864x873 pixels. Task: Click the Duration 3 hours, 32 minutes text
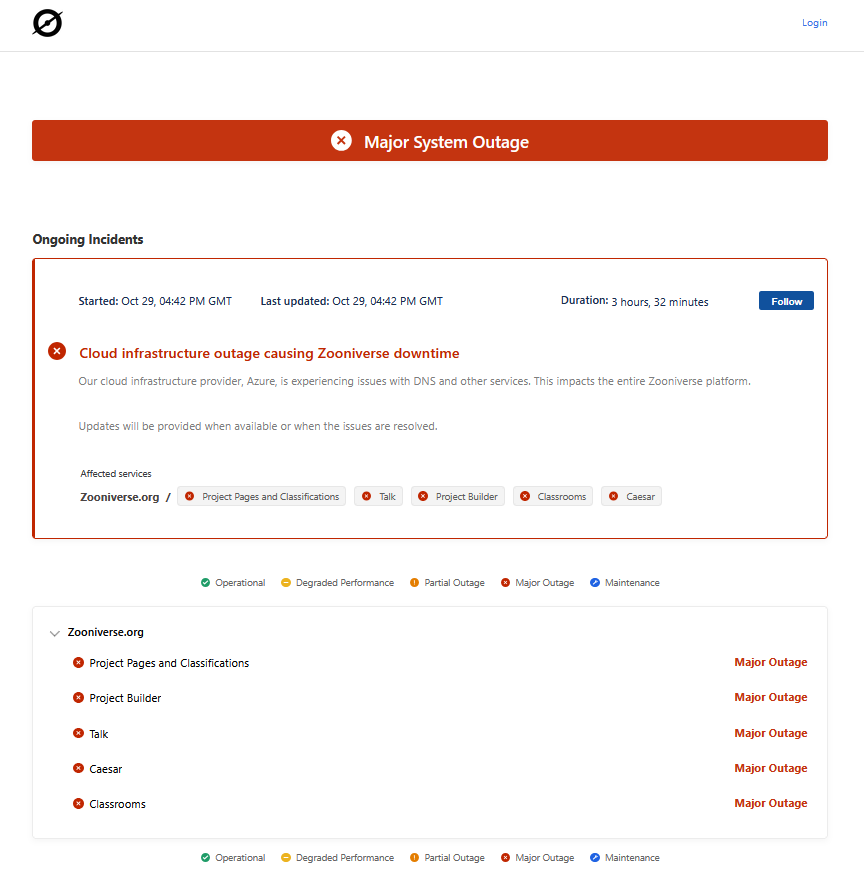point(635,301)
